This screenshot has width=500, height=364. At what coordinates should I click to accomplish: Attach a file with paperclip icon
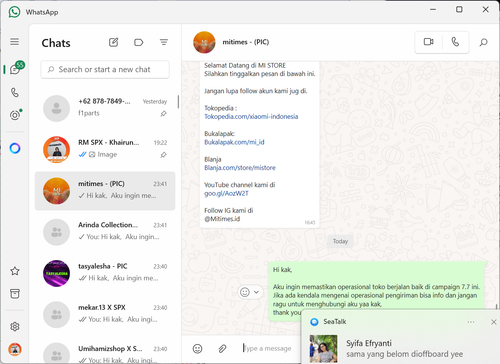click(x=222, y=349)
